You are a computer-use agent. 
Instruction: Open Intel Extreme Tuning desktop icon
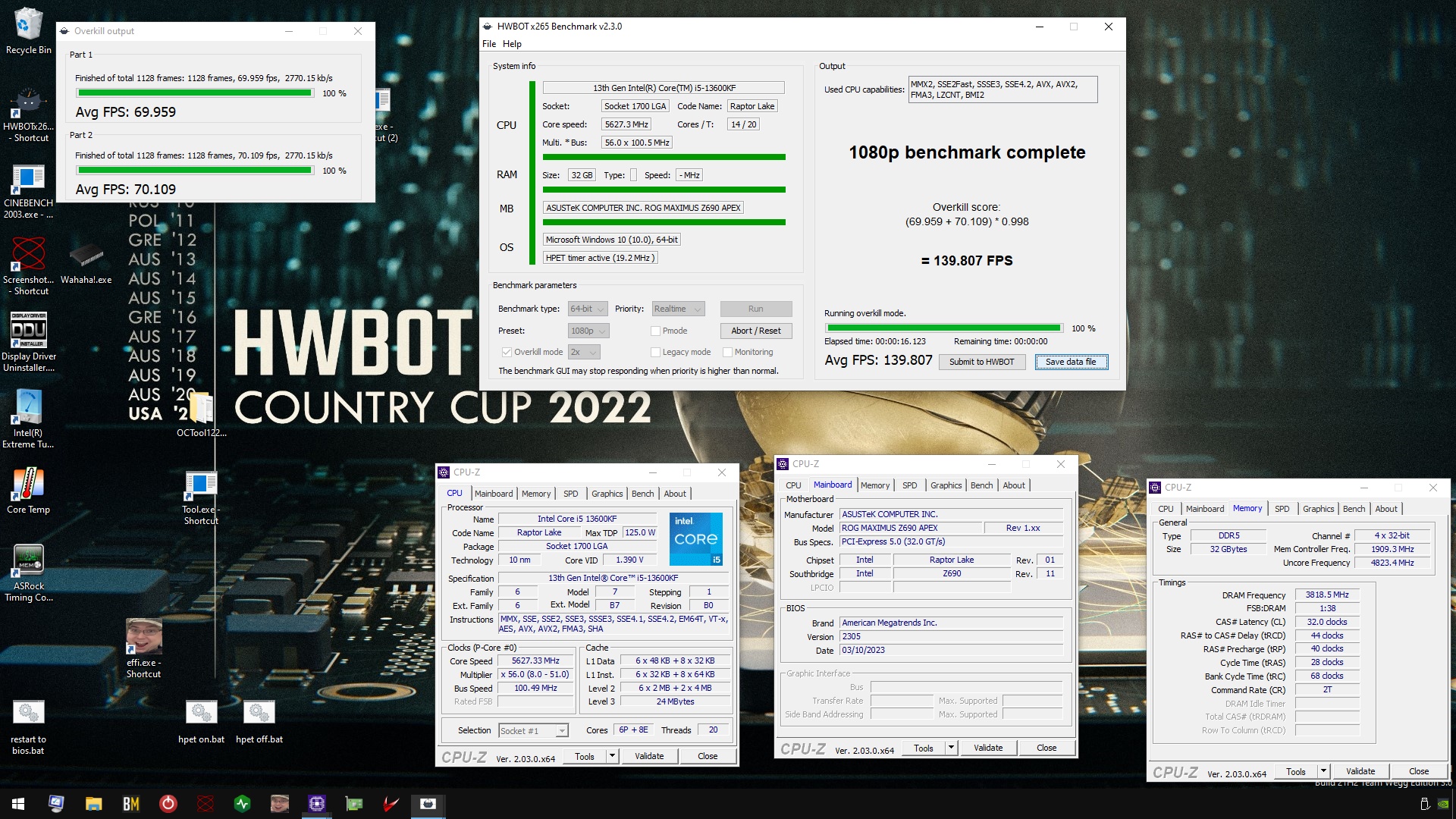(x=28, y=419)
